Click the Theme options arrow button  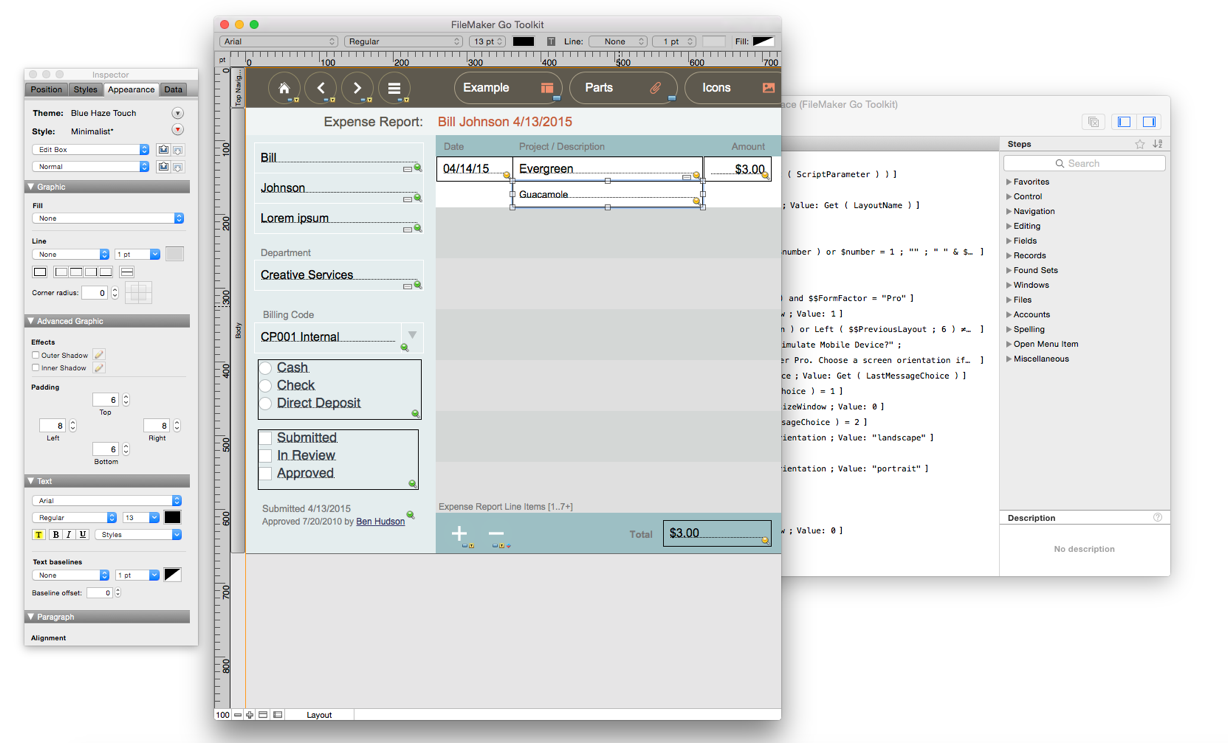pos(177,113)
